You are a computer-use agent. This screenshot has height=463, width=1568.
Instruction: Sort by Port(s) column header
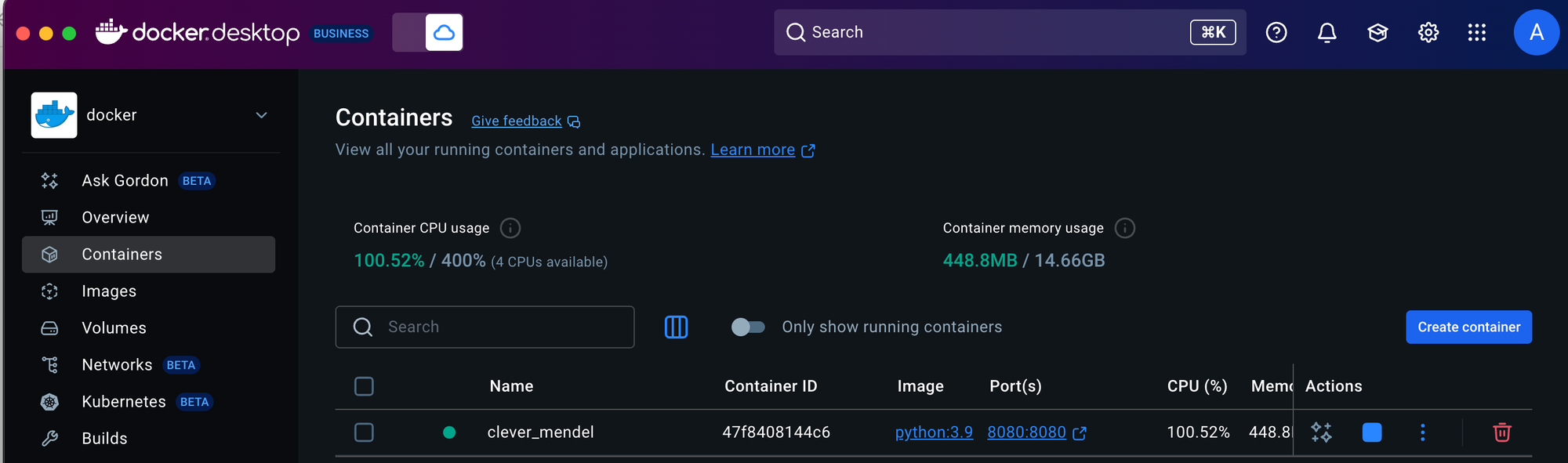point(1015,386)
